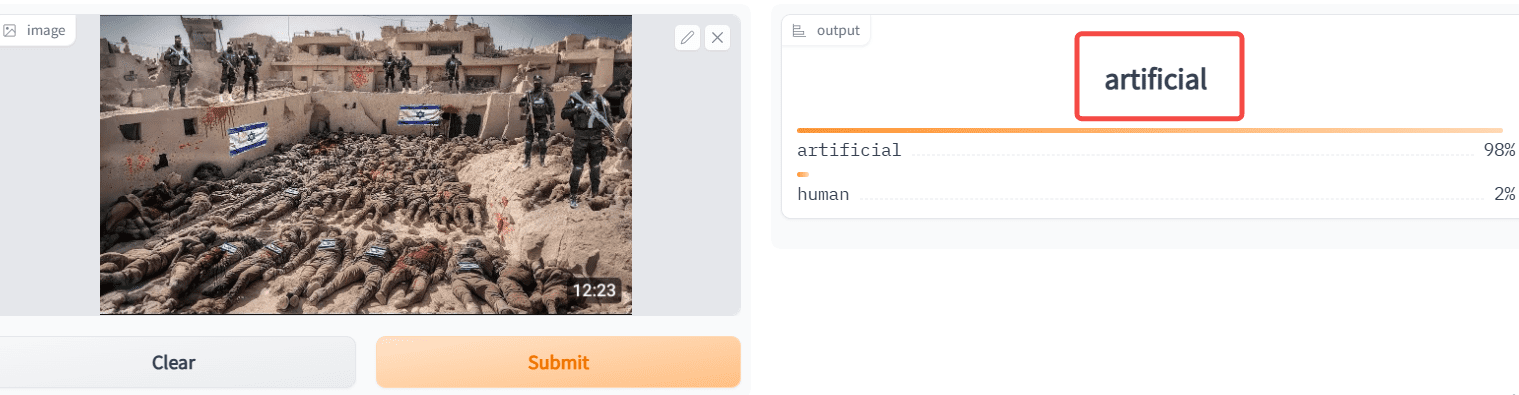The image size is (1519, 395).
Task: Select the human label in results list
Action: tap(823, 194)
